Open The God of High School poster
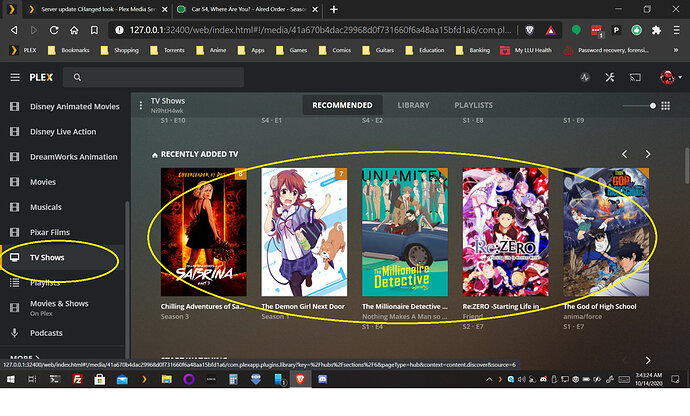The image size is (690, 416). tap(606, 232)
